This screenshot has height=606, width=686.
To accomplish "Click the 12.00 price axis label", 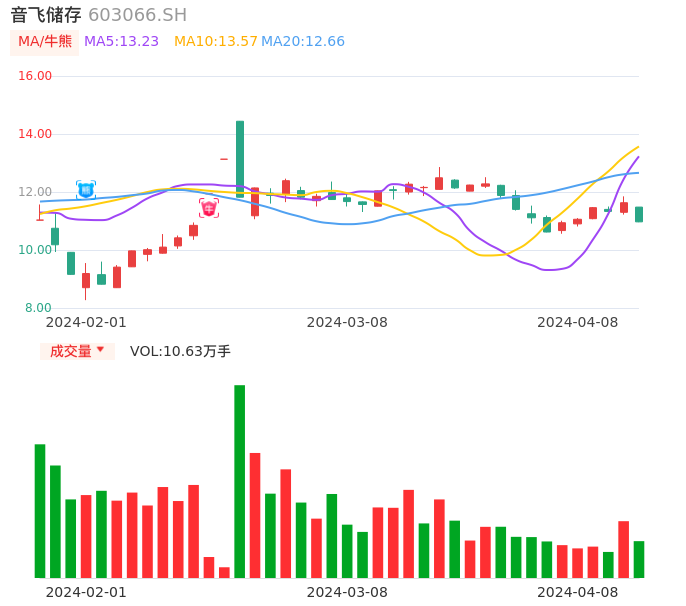I will (x=35, y=192).
